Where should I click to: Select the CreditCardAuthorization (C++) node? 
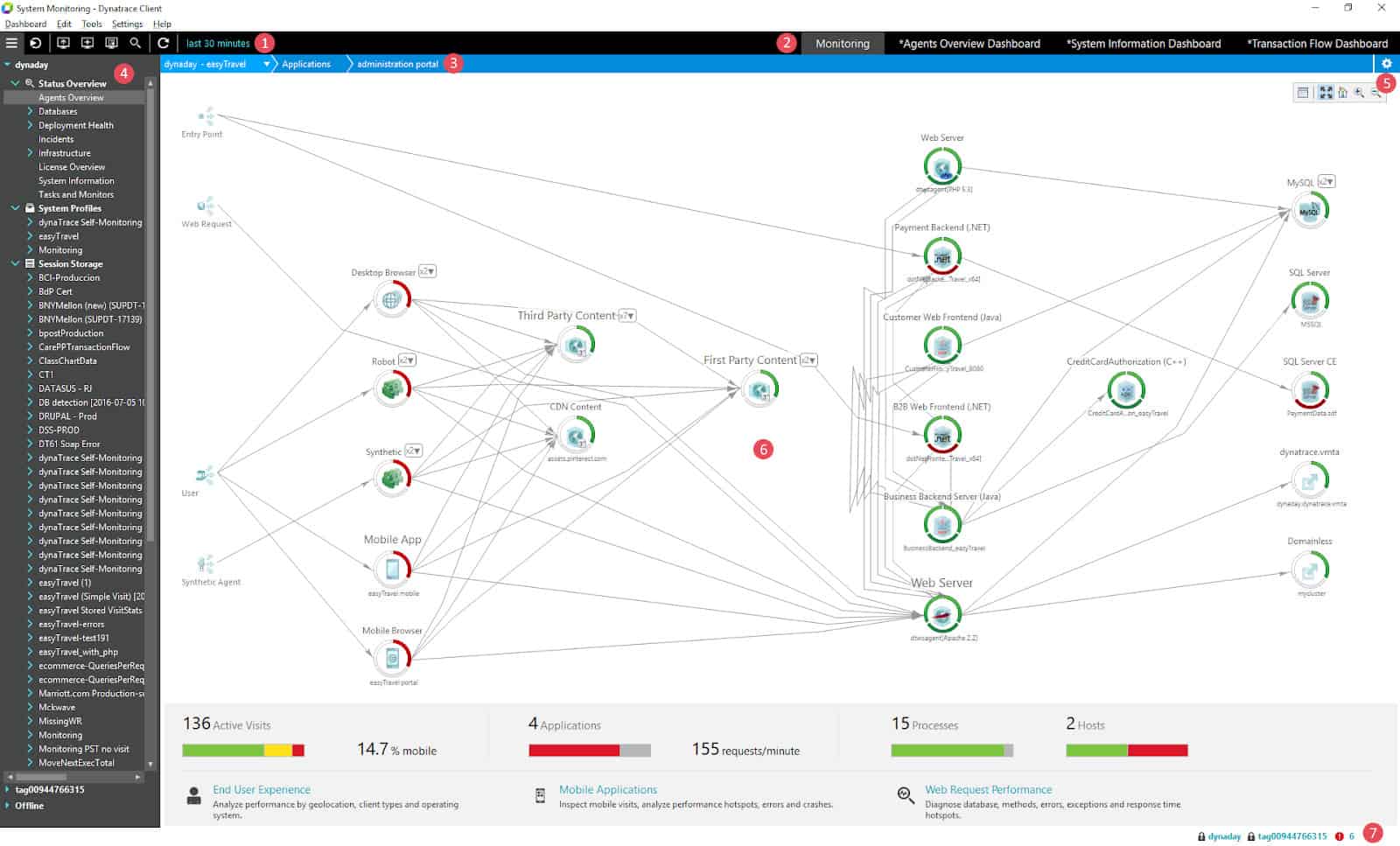(1126, 389)
